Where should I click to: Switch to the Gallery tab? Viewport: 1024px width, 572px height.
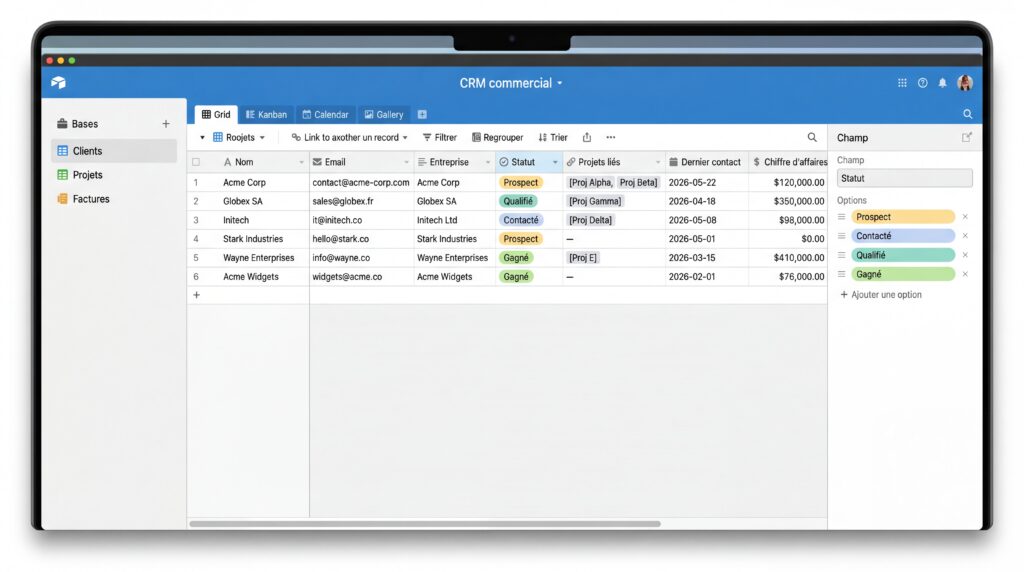[x=384, y=114]
